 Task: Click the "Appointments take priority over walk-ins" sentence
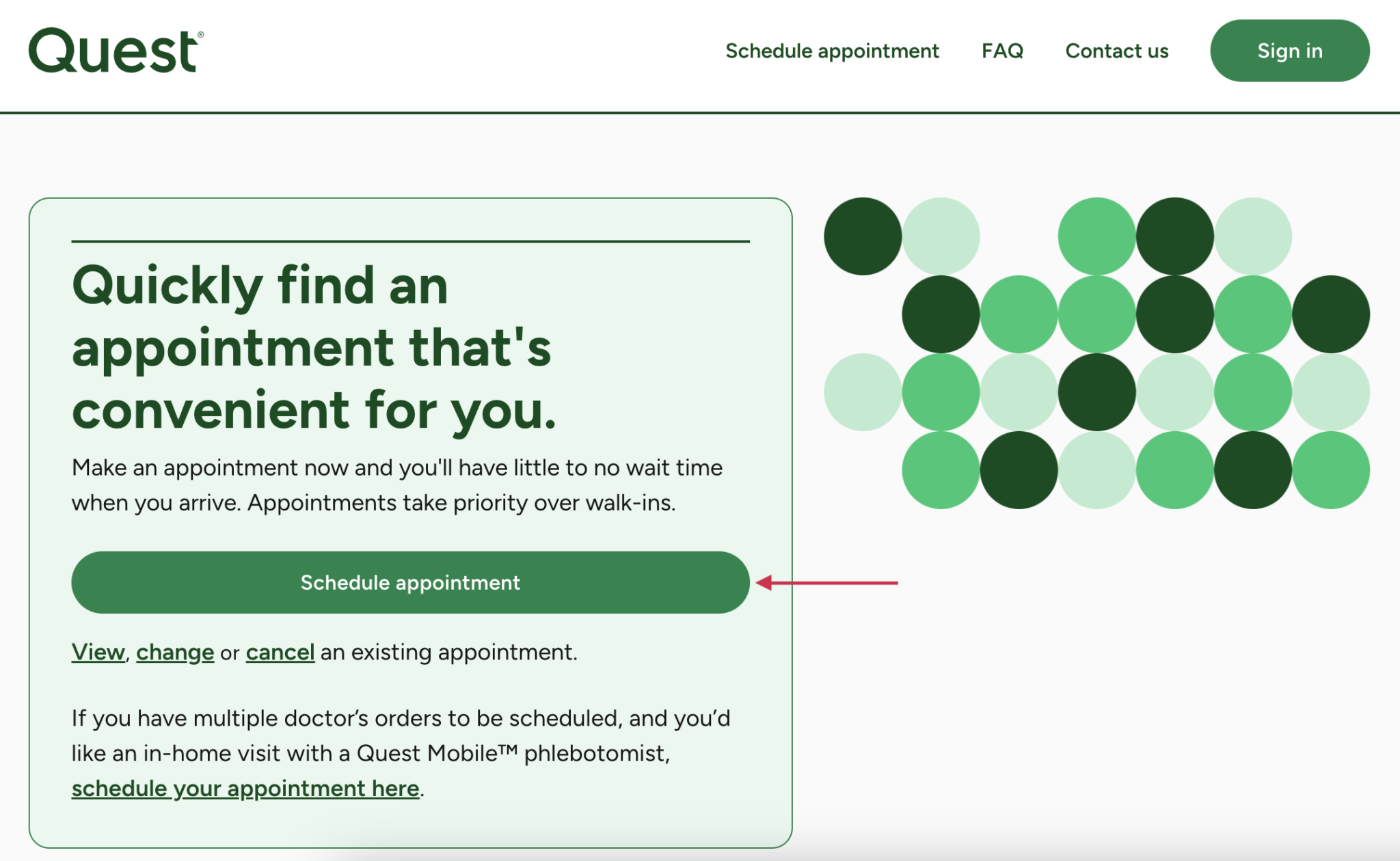461,503
